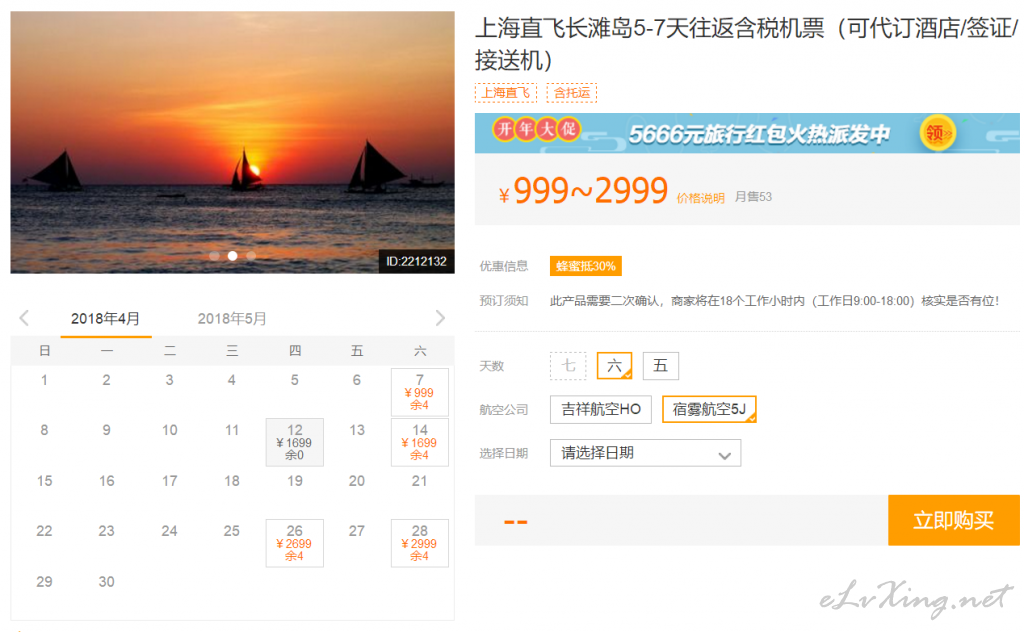Click the previous month arrow on calendar
The height and width of the screenshot is (632, 1024).
[x=24, y=318]
